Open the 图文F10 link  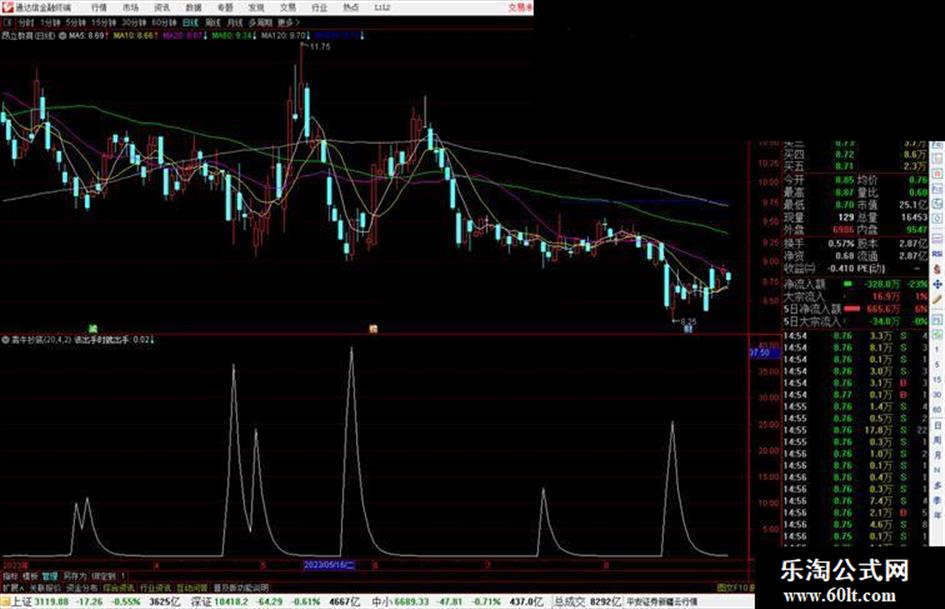click(x=735, y=587)
